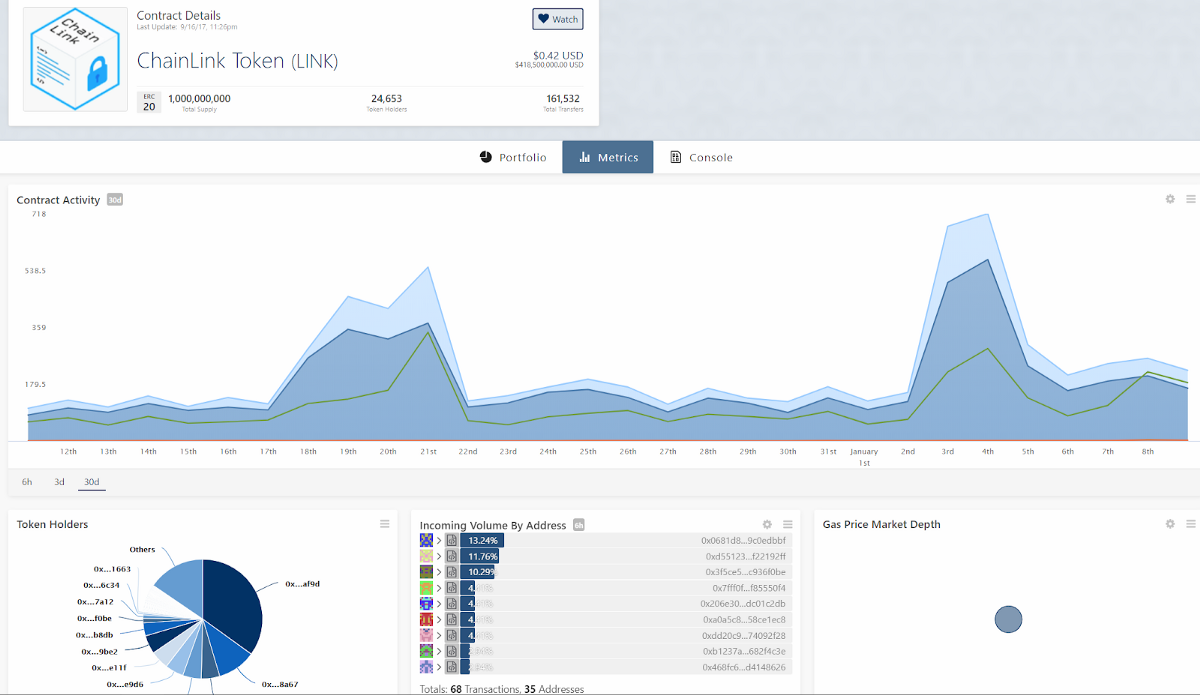Select the Others pie label
Viewport: 1200px width, 695px height.
[142, 549]
